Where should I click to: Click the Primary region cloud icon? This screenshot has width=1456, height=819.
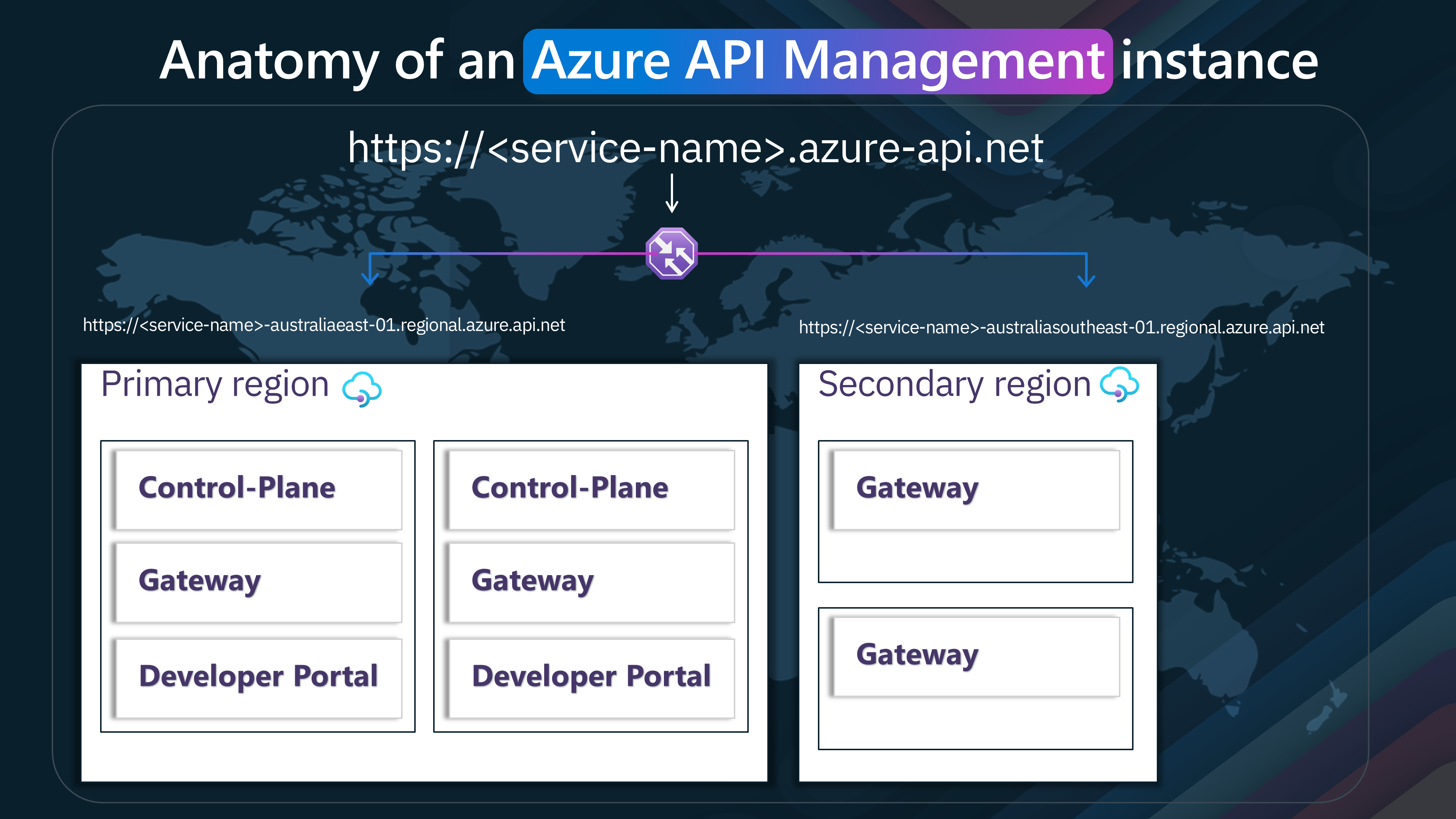coord(362,389)
